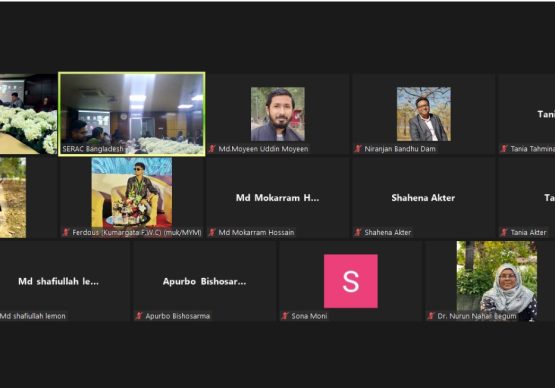This screenshot has width=555, height=388.
Task: Click muted mic icon beside Dr. Nurun Nahar Begum
Action: coord(431,316)
